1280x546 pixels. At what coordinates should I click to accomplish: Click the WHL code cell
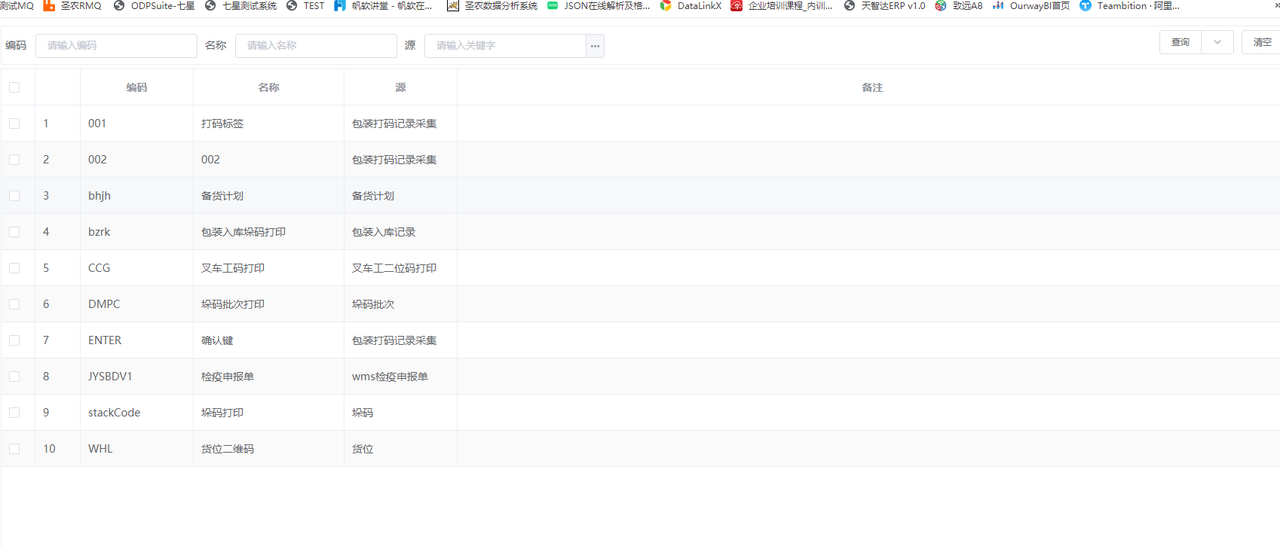[137, 449]
